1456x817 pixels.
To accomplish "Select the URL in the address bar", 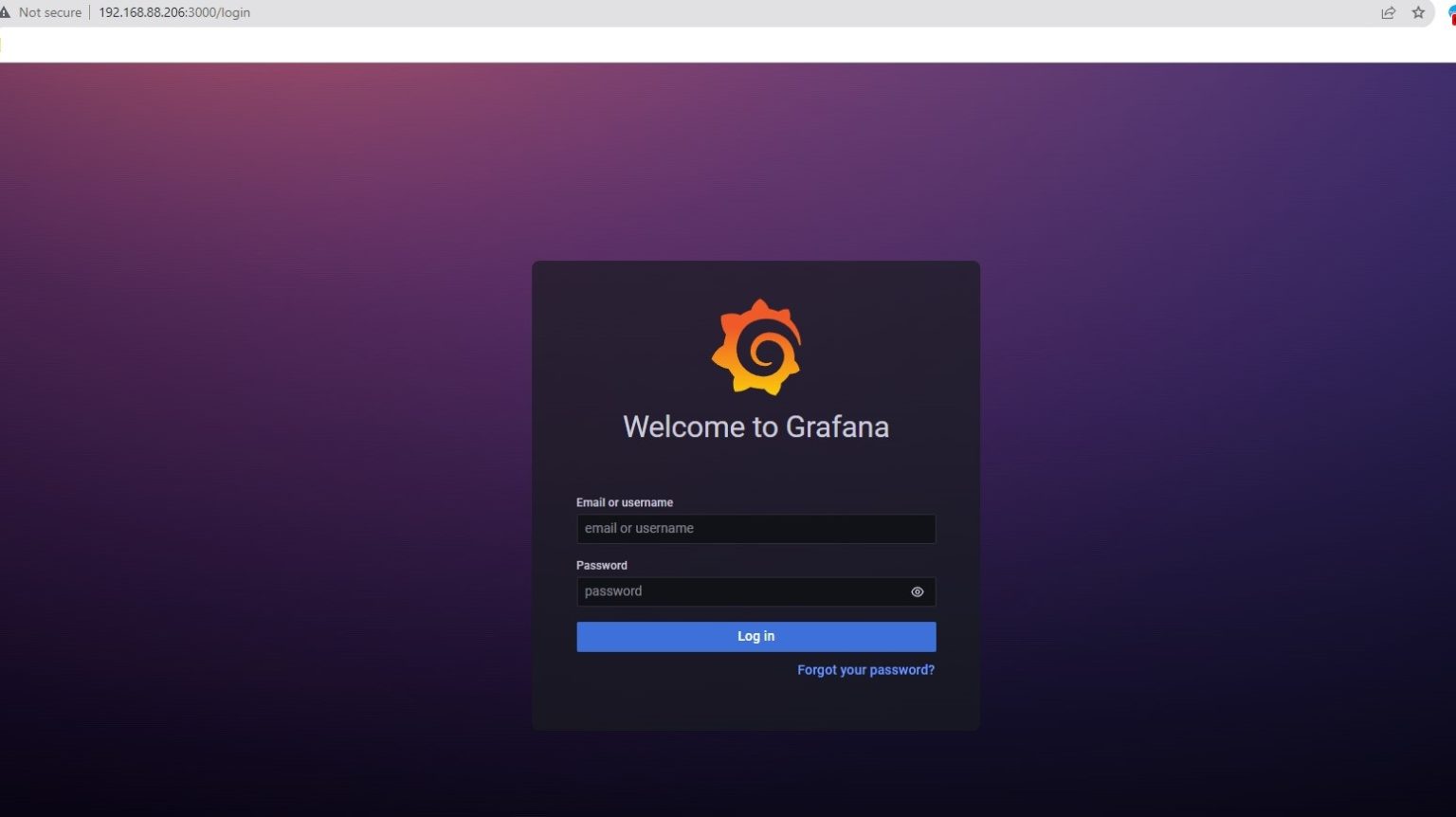I will coord(173,12).
